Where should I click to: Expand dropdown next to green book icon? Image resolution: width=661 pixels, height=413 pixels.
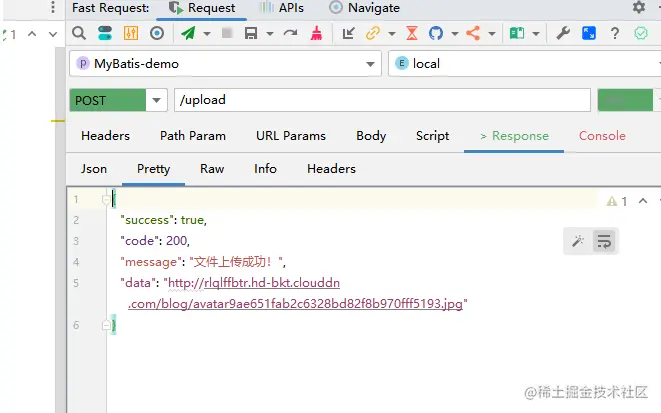tap(536, 33)
